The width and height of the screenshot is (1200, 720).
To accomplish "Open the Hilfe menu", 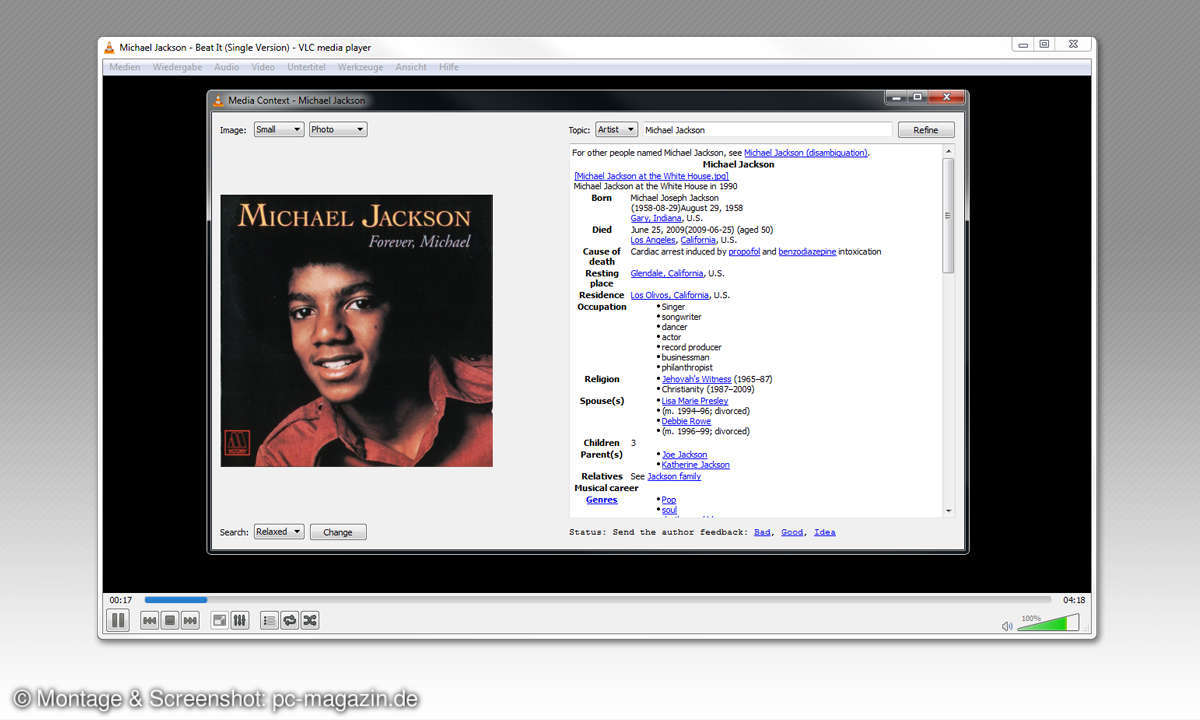I will pyautogui.click(x=449, y=67).
